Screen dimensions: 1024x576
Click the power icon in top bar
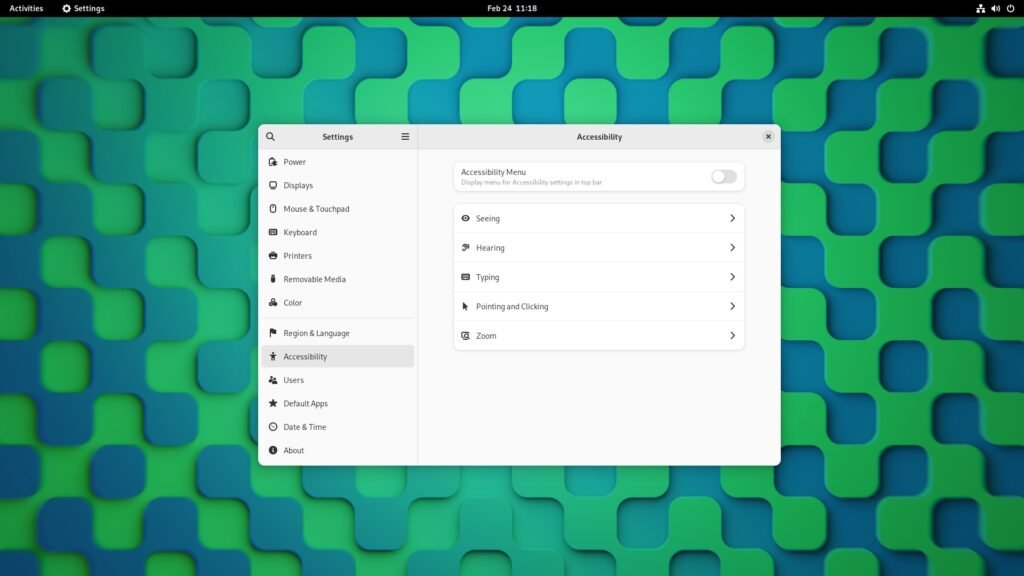[1010, 8]
